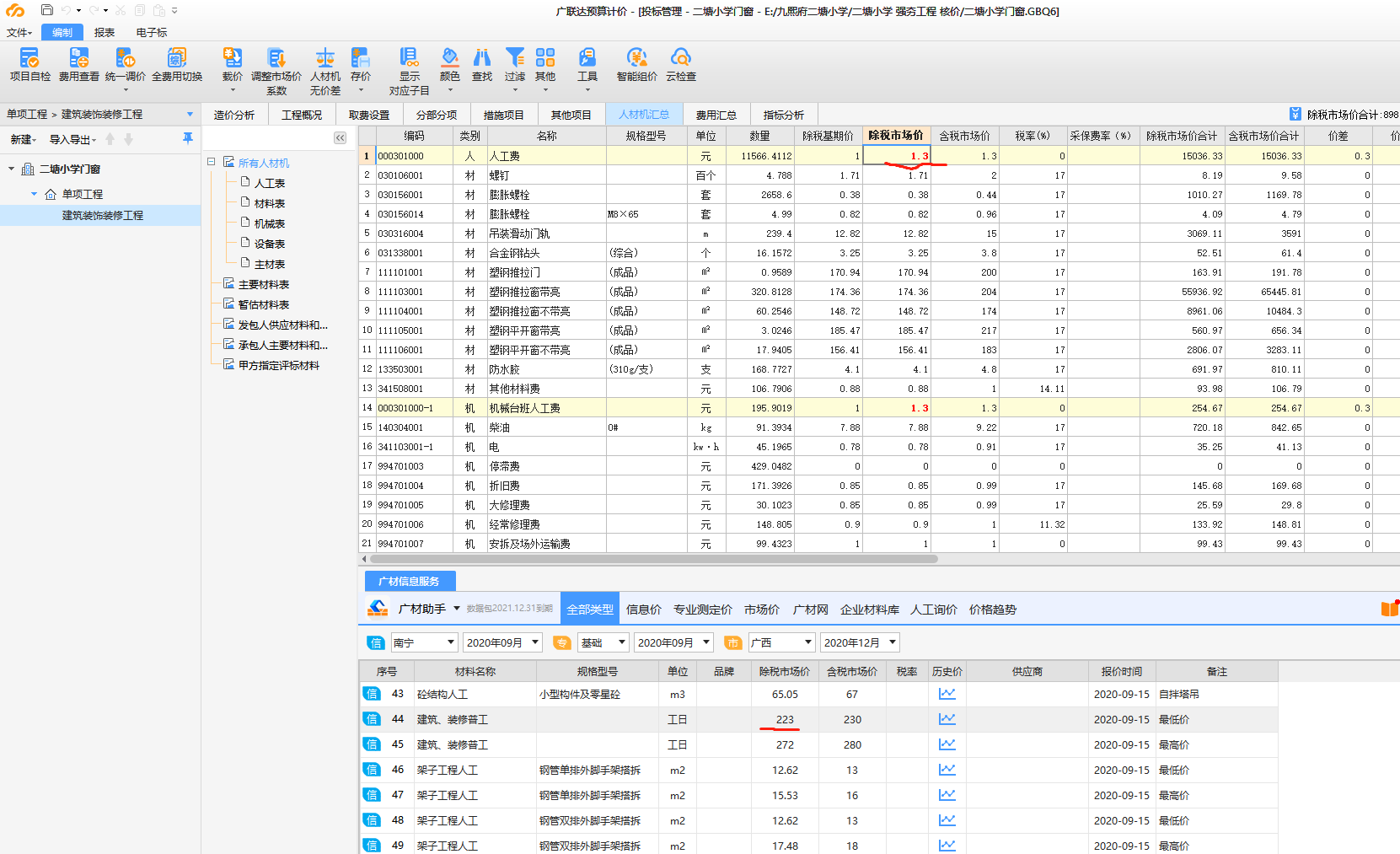Screen dimensions: 1400x854
Task: Switch to the 造价分析 tab
Action: (x=234, y=115)
